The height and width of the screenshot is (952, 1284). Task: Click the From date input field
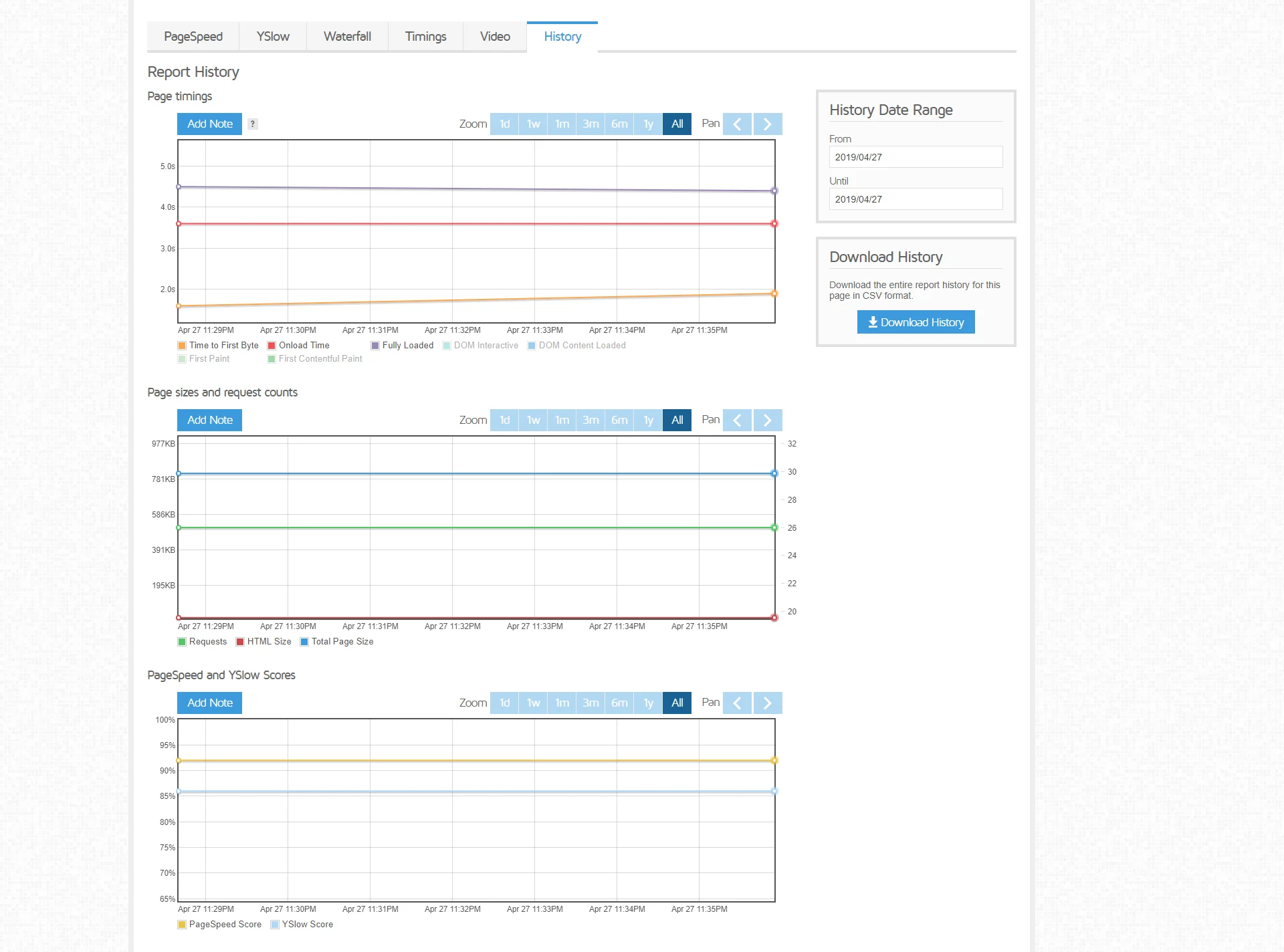(x=916, y=157)
